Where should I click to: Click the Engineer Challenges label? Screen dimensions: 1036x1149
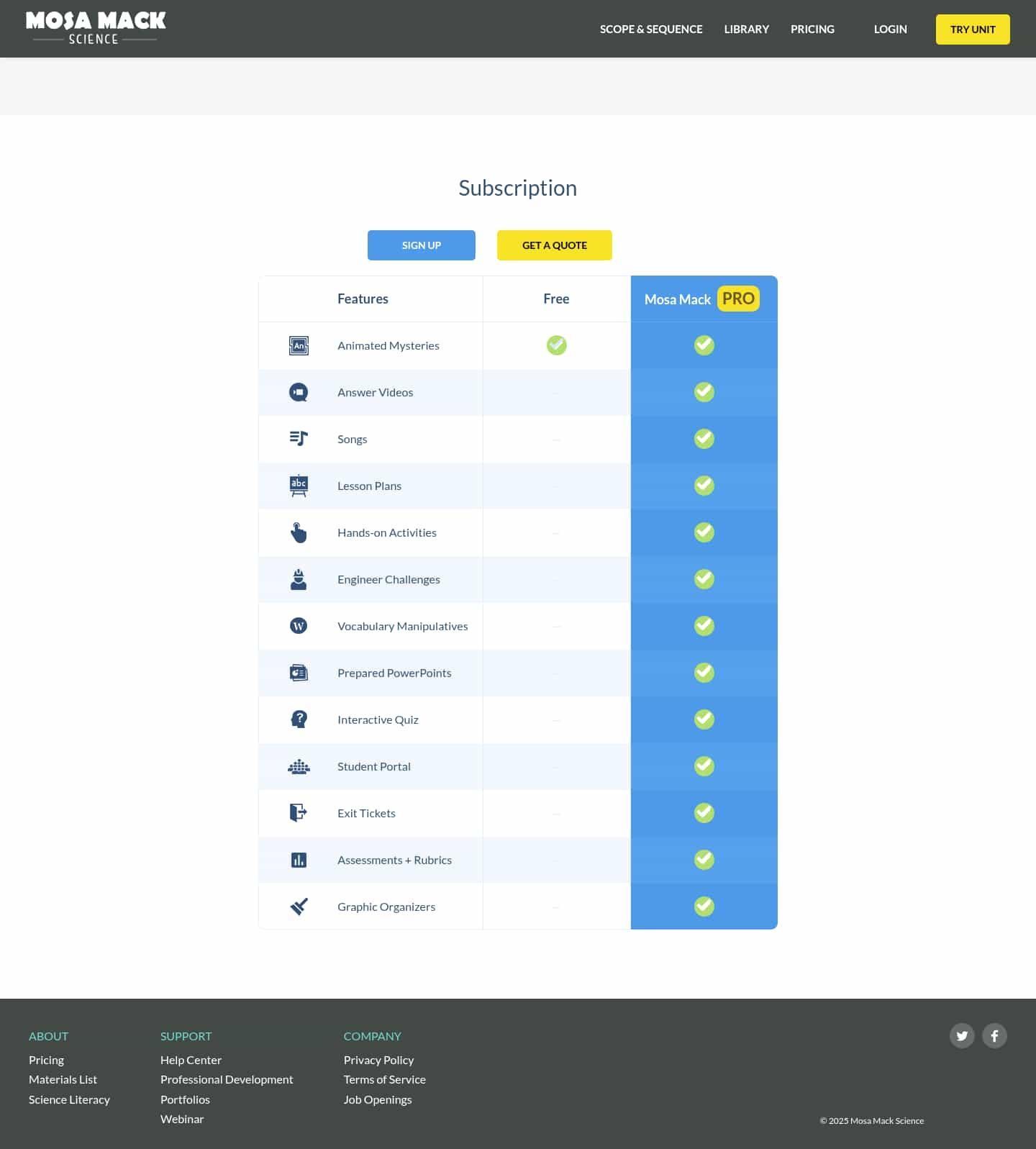point(388,579)
